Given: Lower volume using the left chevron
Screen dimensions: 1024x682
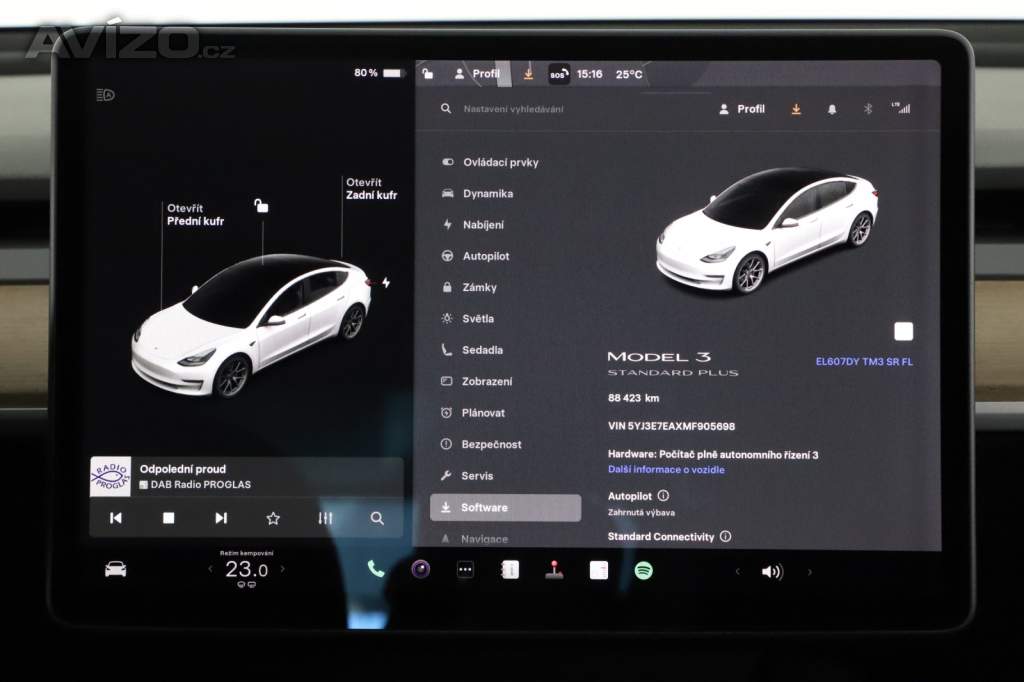Looking at the screenshot, I should [x=737, y=571].
